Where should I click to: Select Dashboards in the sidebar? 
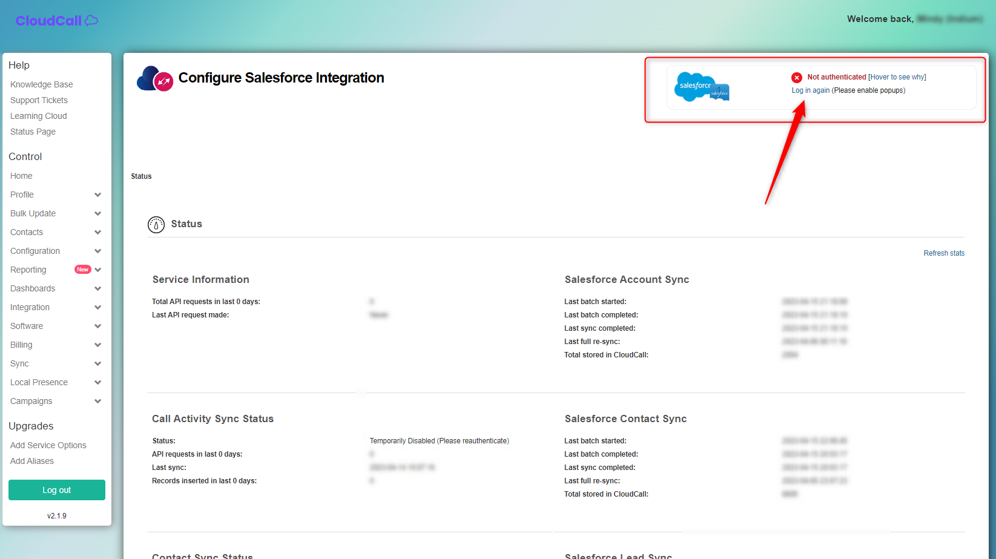(x=32, y=288)
